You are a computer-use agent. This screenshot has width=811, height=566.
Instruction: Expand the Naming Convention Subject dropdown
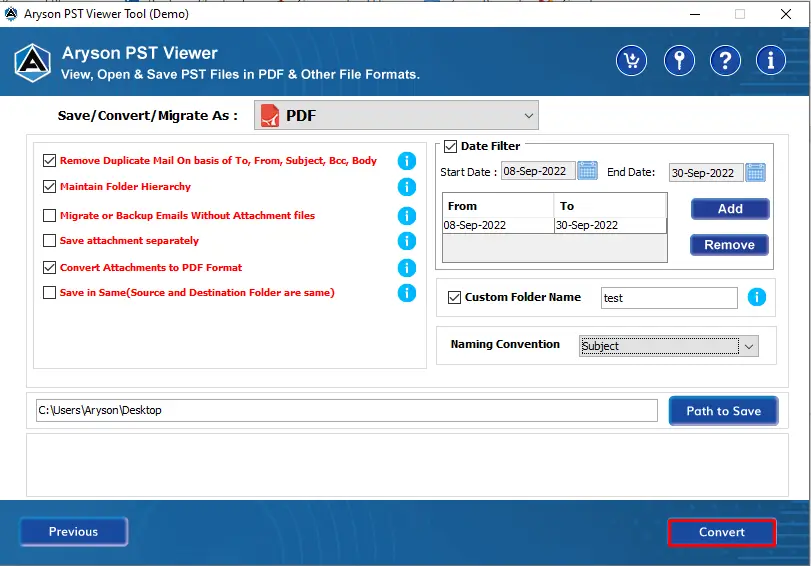[x=669, y=346]
